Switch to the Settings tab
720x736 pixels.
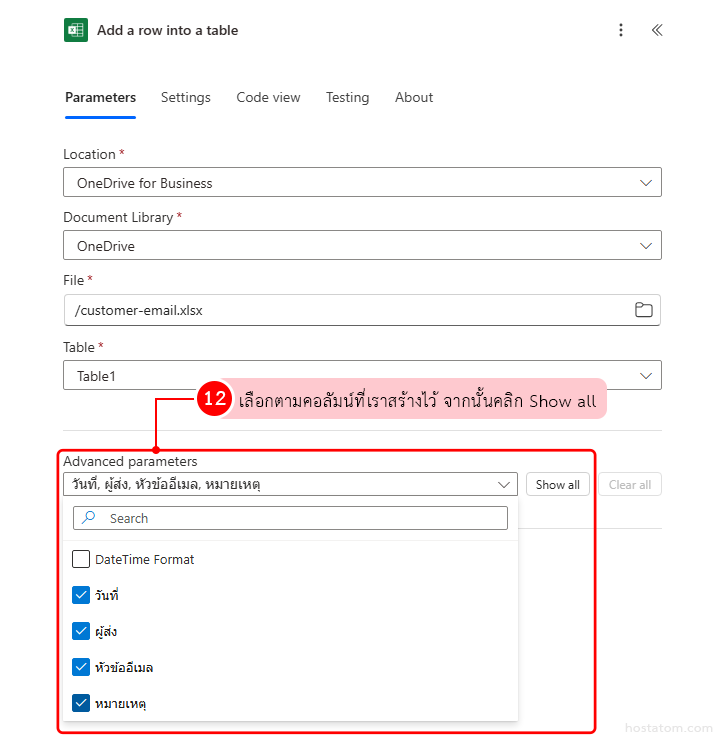tap(186, 97)
